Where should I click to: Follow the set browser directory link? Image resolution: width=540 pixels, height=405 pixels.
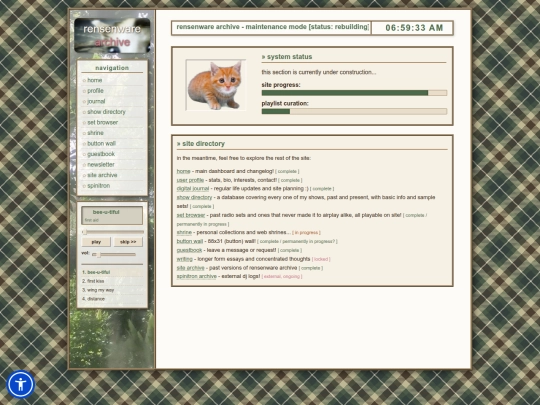(191, 215)
